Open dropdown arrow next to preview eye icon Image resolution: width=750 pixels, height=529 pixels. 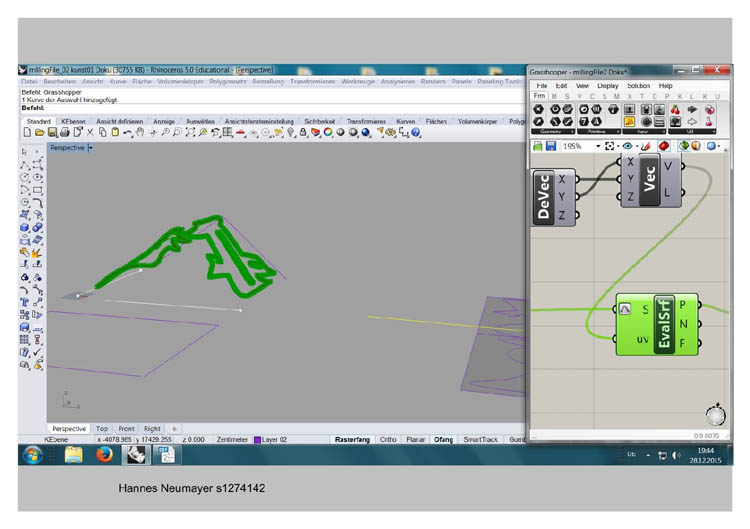coord(637,146)
